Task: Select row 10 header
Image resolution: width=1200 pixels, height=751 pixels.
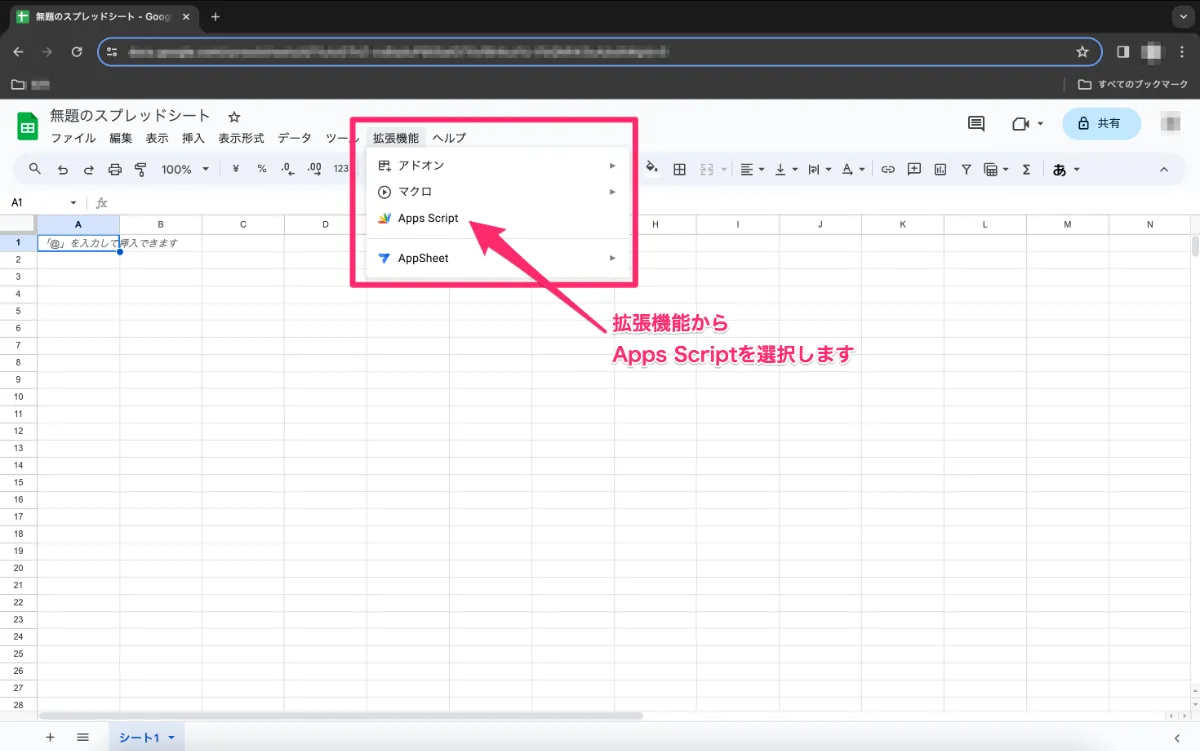Action: [x=18, y=397]
